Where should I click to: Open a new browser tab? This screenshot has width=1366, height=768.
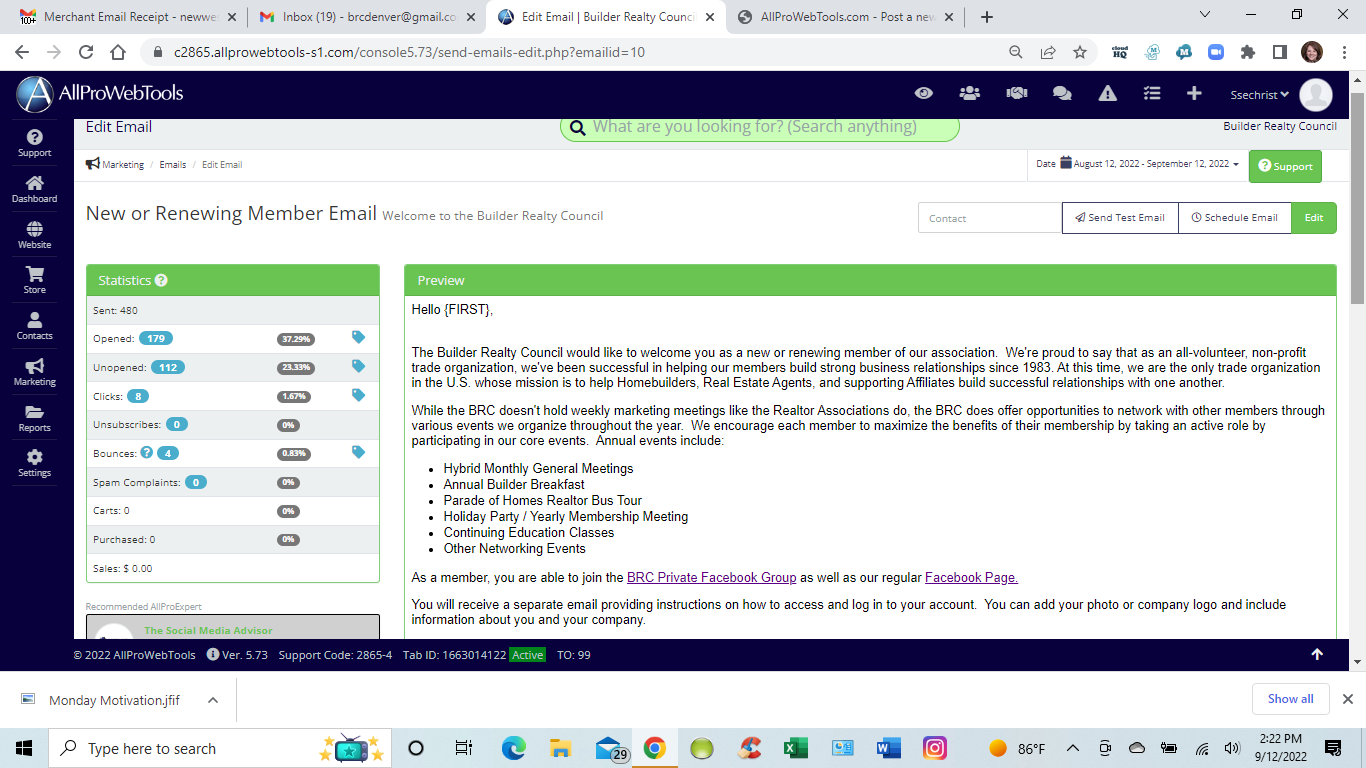point(987,17)
